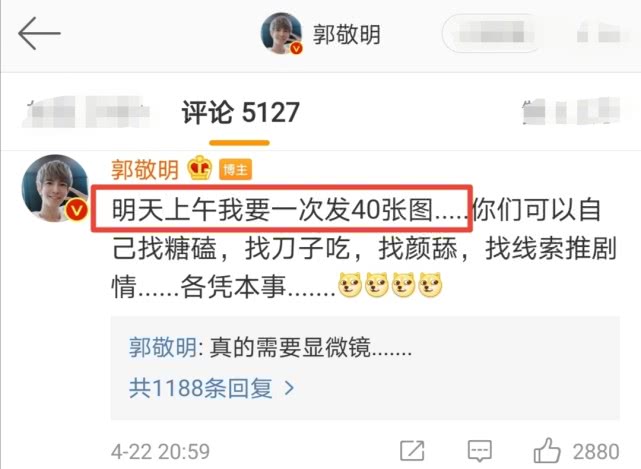
Task: Tap the comment reply bubble icon
Action: tap(479, 451)
